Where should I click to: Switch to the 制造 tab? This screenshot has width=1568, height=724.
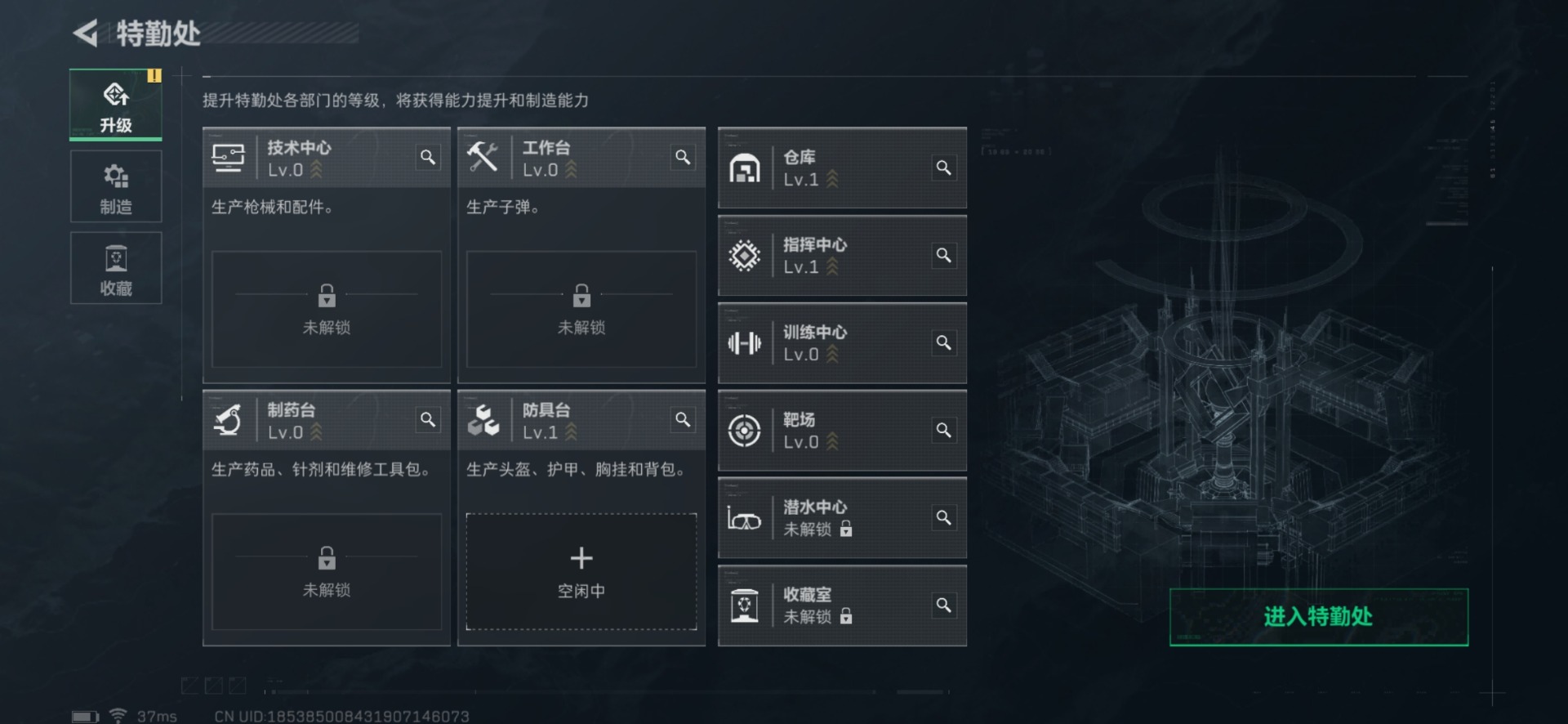click(116, 186)
